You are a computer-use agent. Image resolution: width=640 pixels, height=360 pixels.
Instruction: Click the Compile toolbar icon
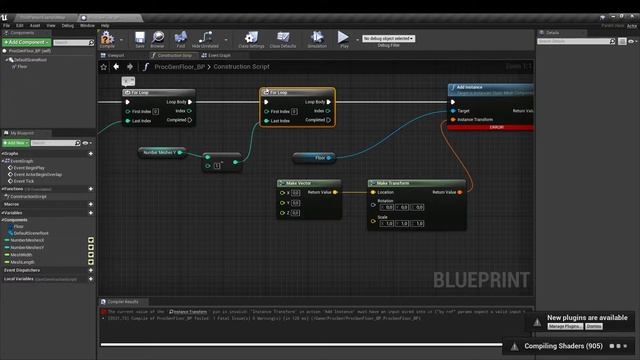tap(107, 38)
